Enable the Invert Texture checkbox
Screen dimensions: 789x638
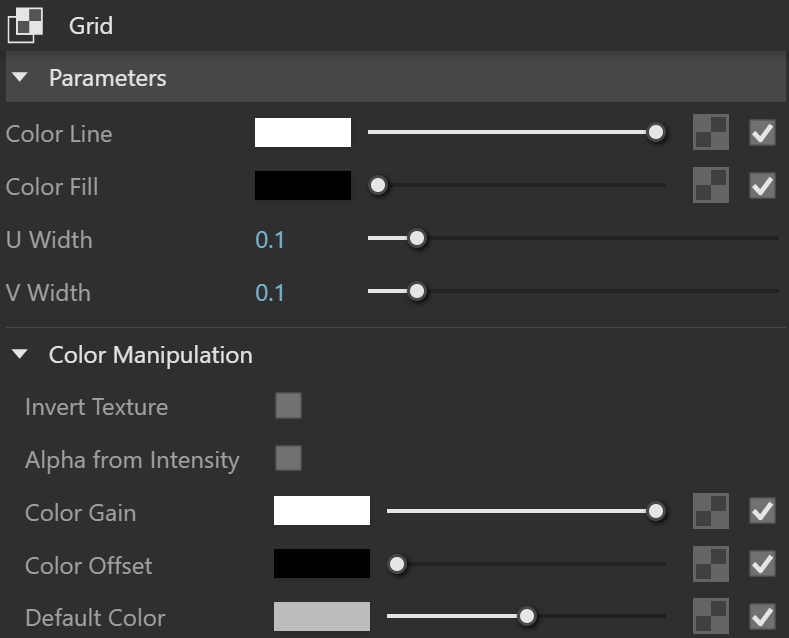coord(288,406)
